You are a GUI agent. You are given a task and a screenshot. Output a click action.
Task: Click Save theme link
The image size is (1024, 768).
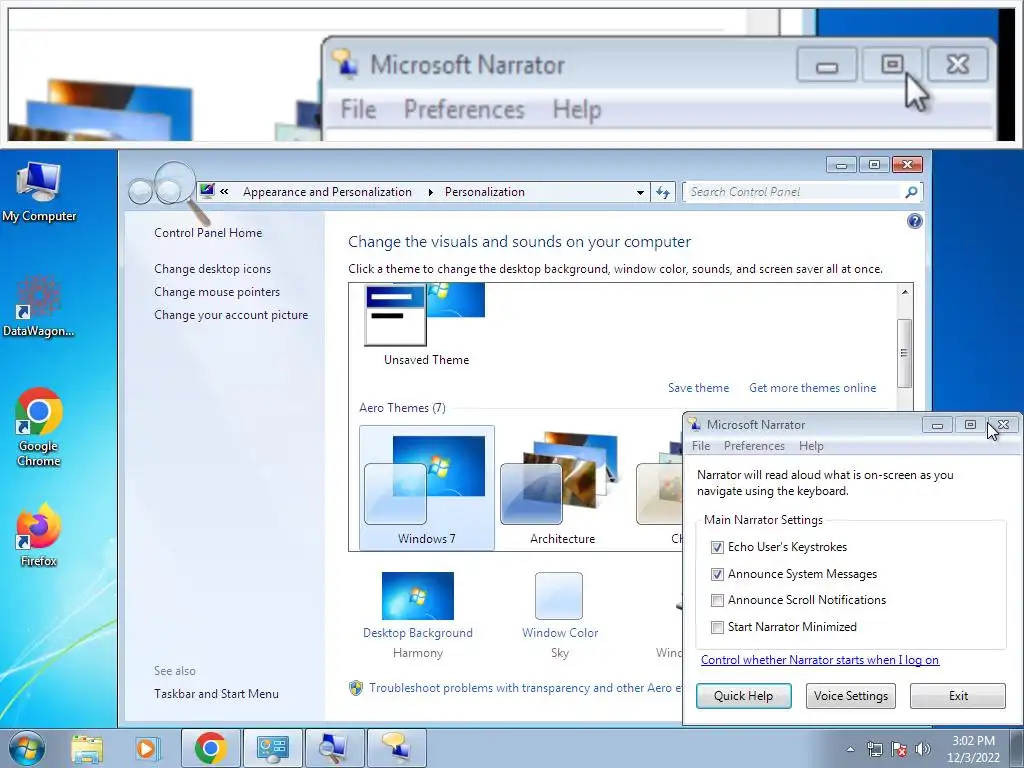[x=698, y=388]
